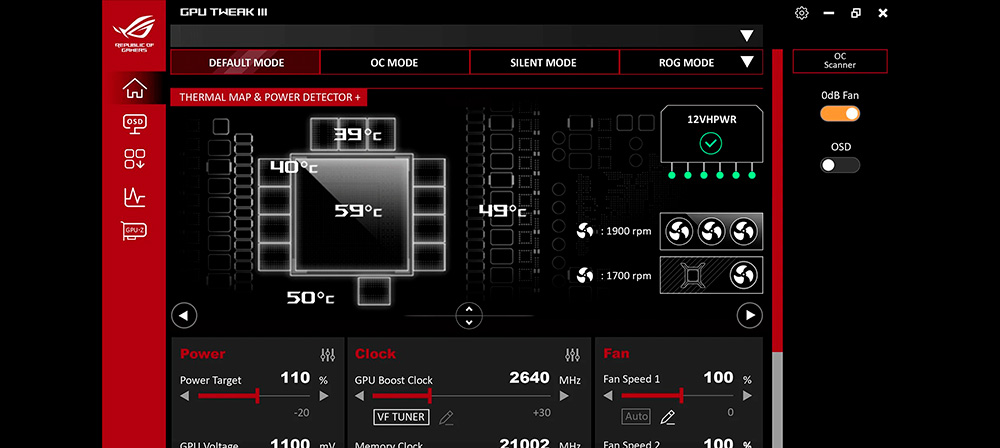Select DEFAULT MODE tab
This screenshot has width=1000, height=448.
246,63
